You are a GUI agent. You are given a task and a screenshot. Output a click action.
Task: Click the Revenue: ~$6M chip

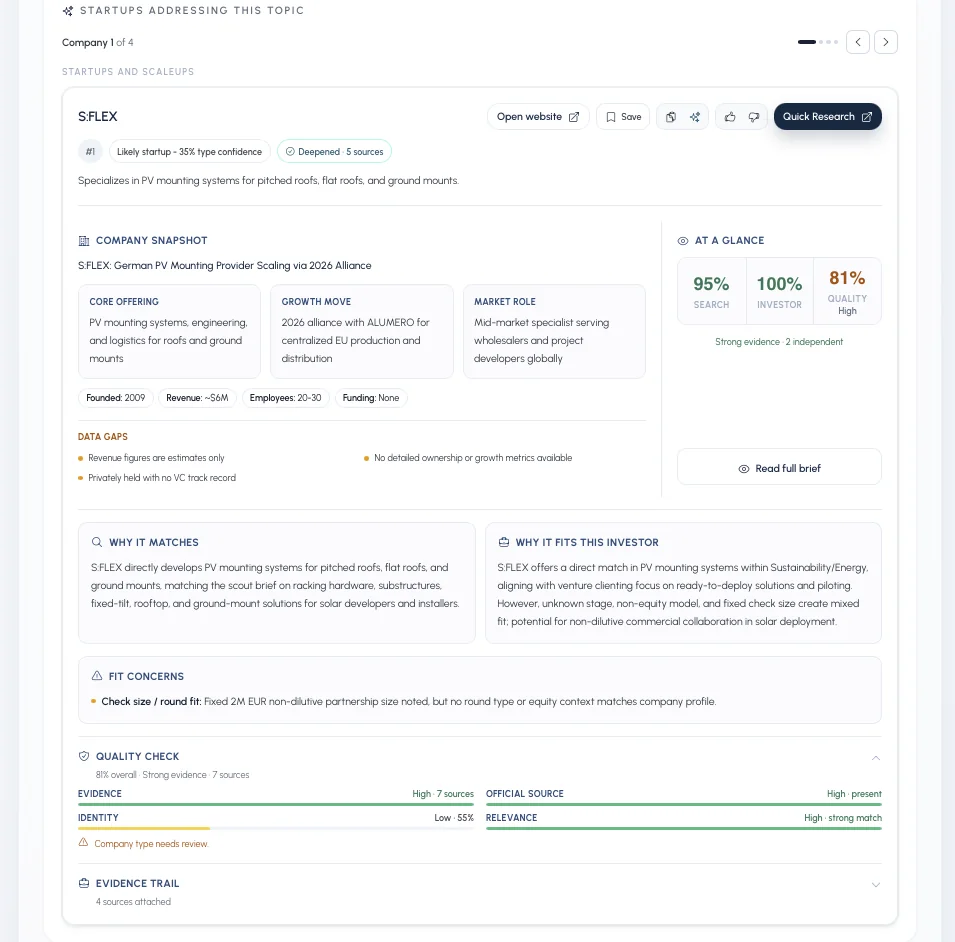[x=197, y=398]
